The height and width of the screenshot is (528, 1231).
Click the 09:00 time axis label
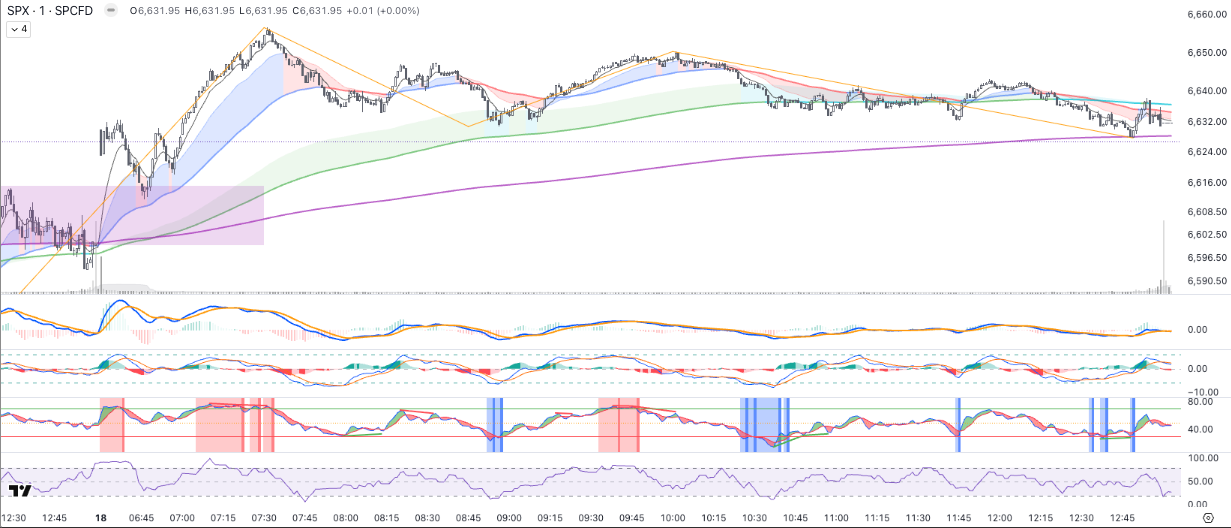pos(509,518)
